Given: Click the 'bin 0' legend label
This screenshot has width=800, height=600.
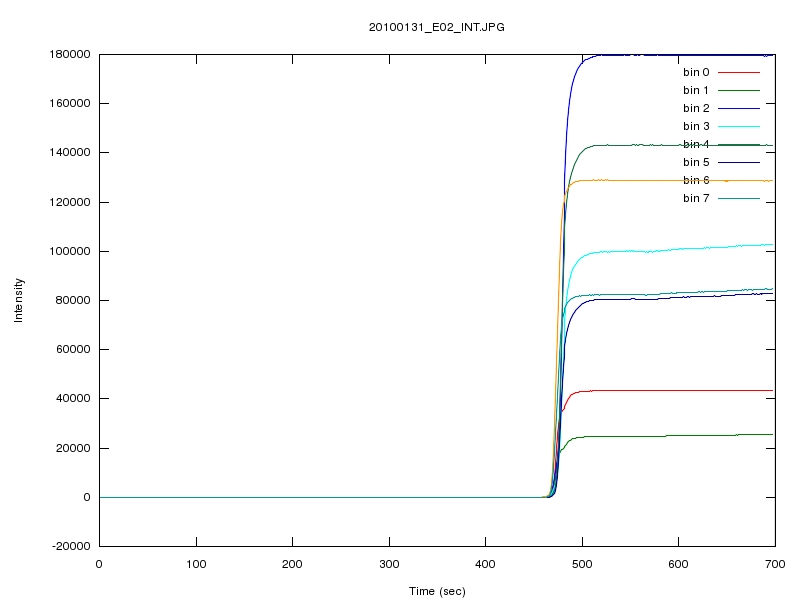Looking at the screenshot, I should tap(696, 72).
